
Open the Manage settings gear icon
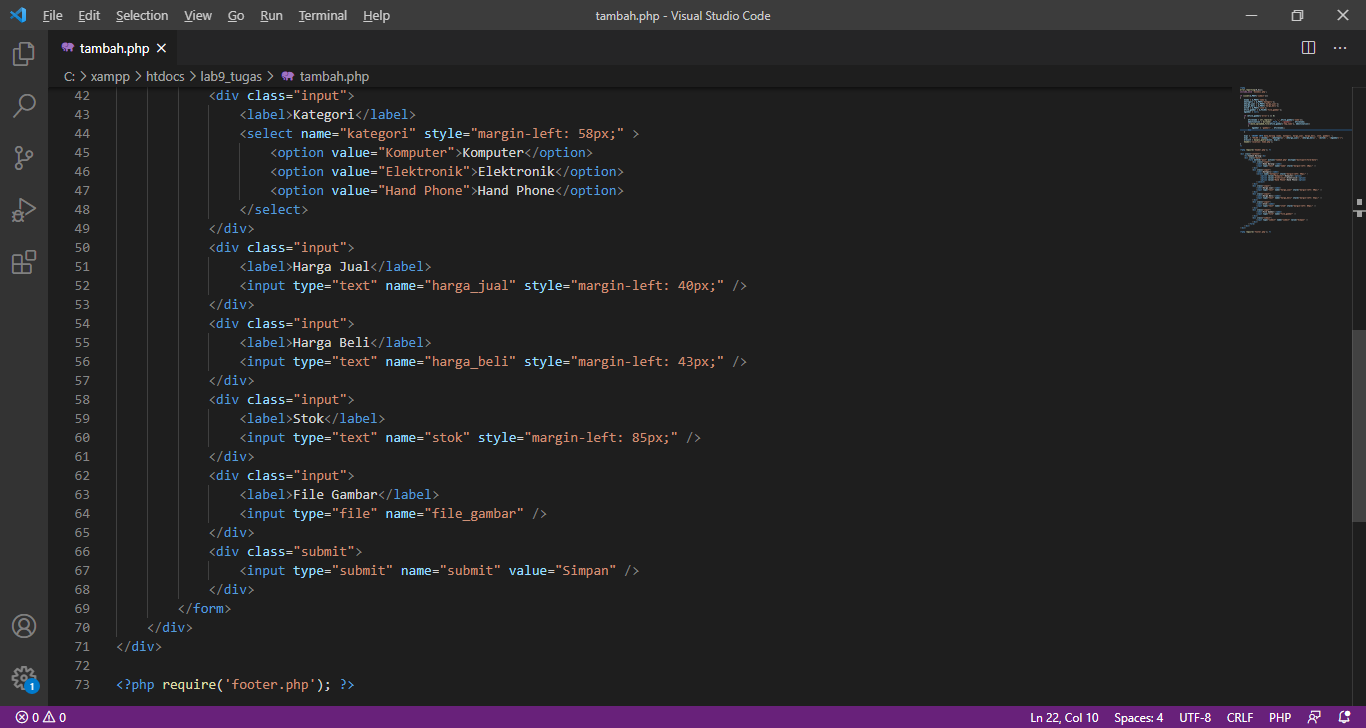(24, 677)
